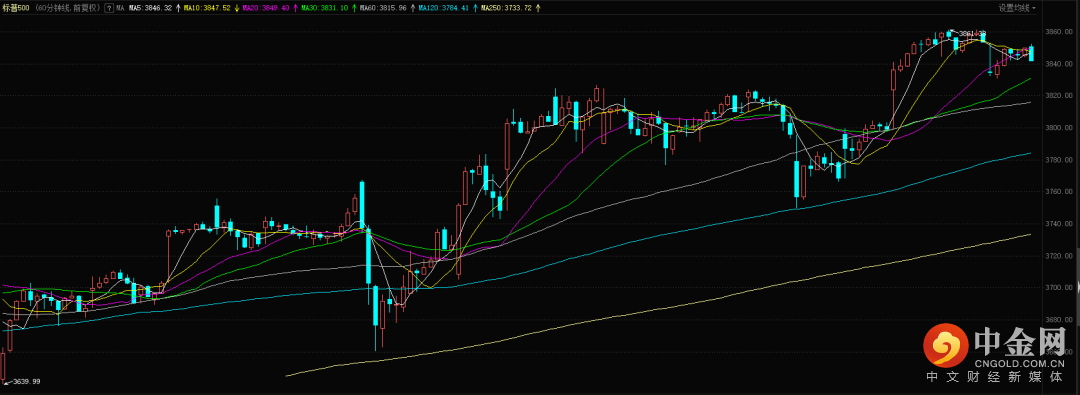The height and width of the screenshot is (395, 1080).
Task: Click the gray MA60 up arrow
Action: (412, 8)
